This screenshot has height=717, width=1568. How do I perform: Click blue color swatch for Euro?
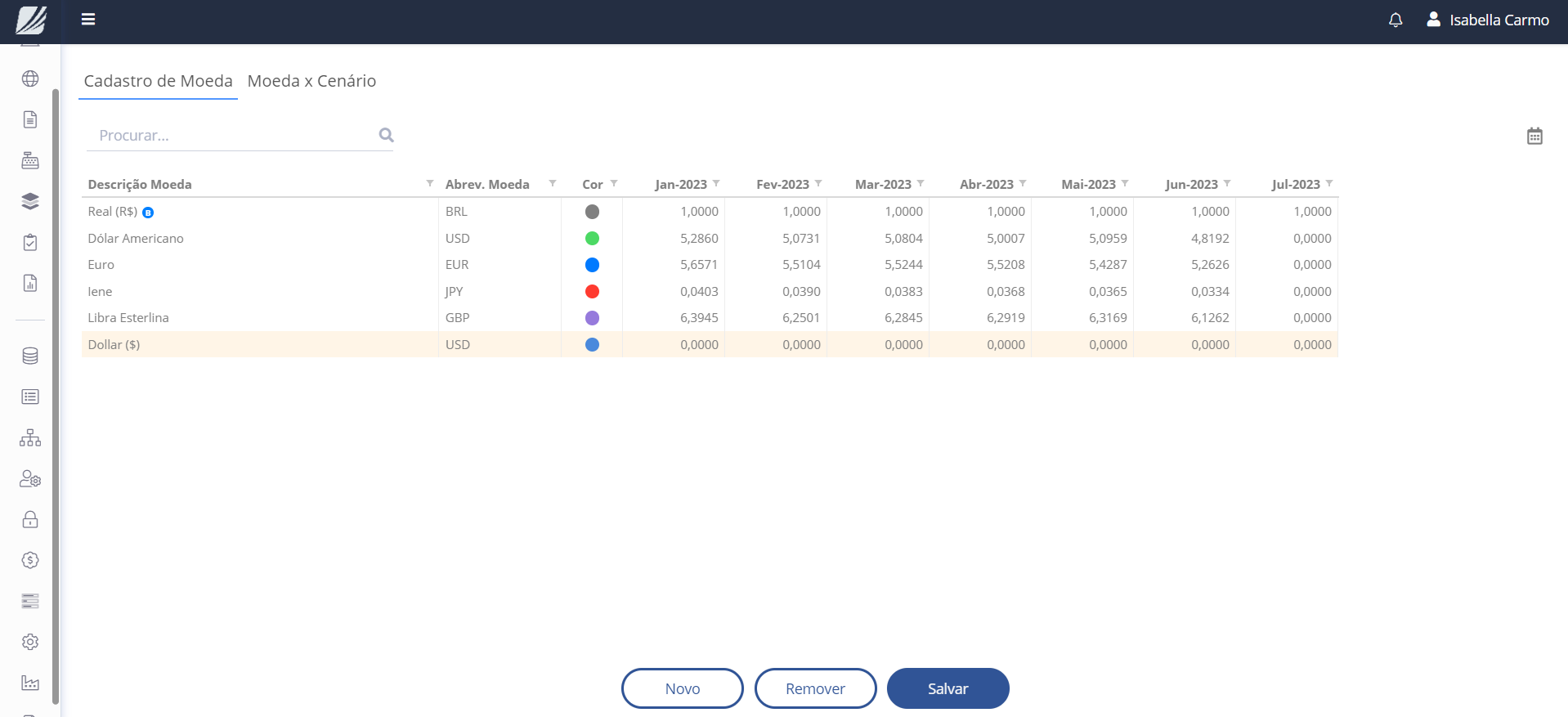coord(592,265)
